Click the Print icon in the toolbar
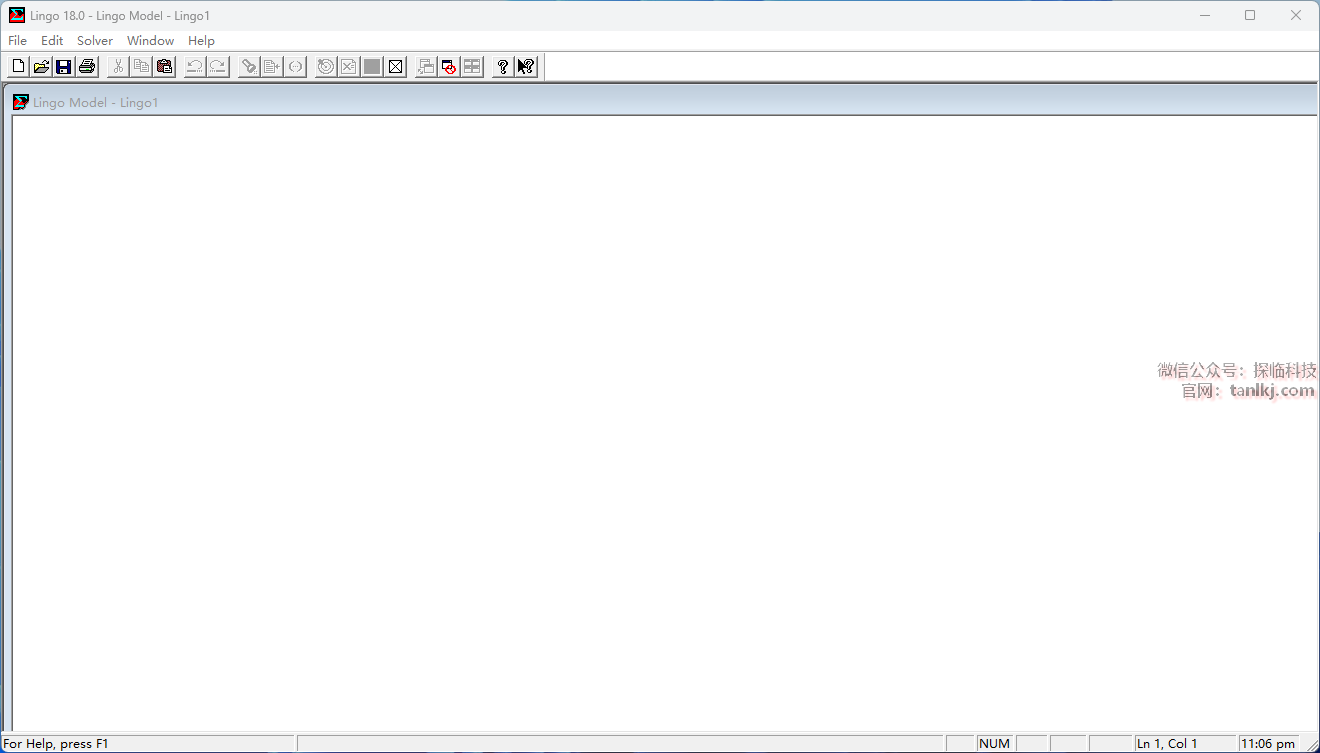Viewport: 1320px width, 753px height. coord(87,67)
